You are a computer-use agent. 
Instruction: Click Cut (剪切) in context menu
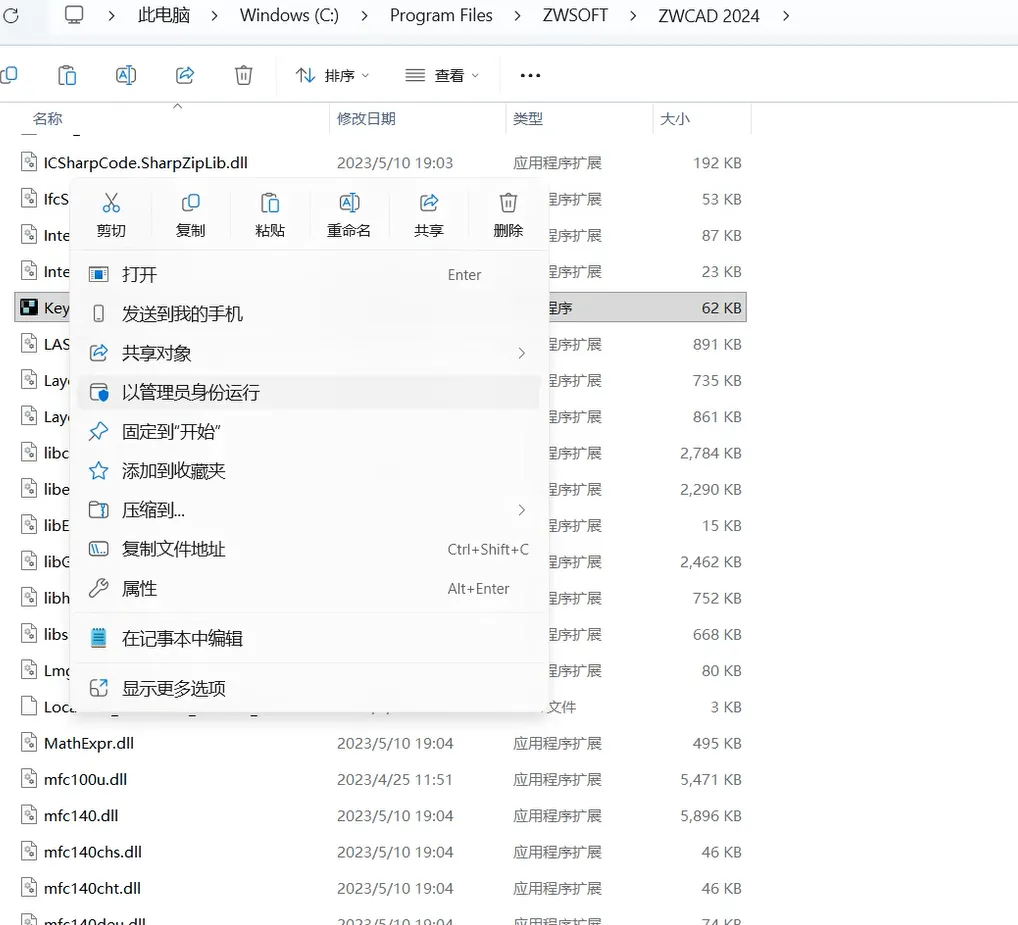pos(111,215)
